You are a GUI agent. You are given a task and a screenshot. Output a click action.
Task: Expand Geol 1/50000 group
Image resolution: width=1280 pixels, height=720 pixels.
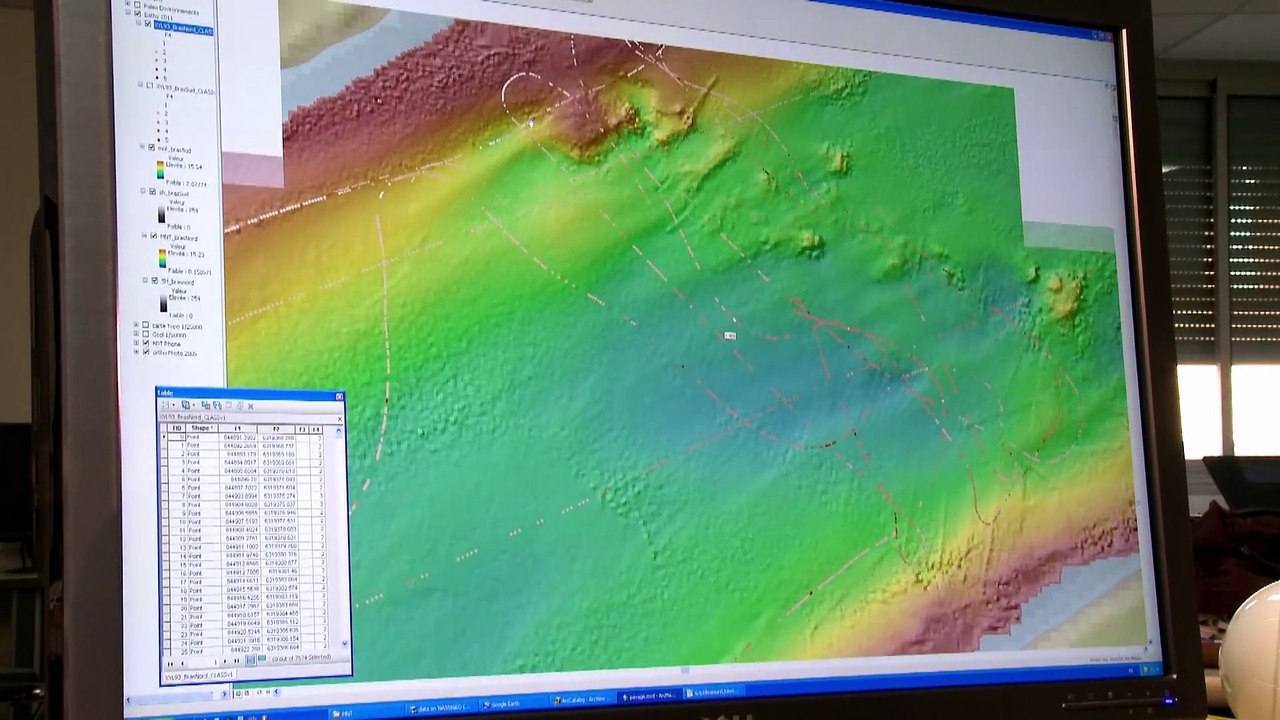click(x=136, y=334)
